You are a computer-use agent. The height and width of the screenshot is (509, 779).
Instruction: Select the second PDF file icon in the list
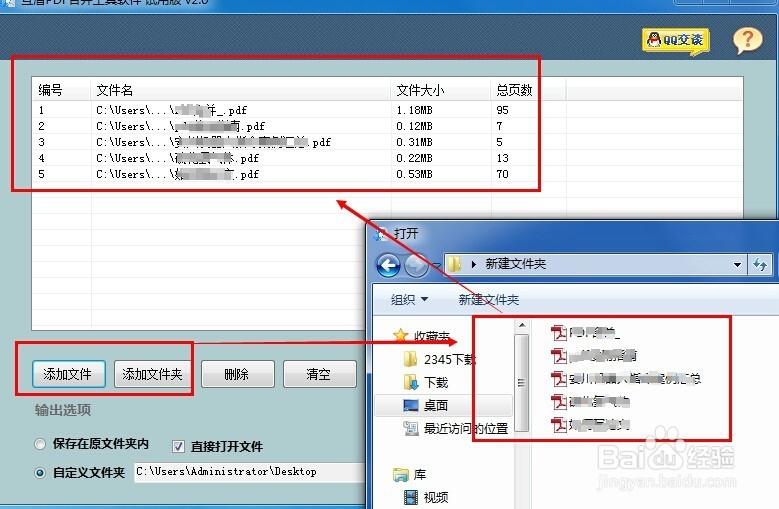click(559, 356)
